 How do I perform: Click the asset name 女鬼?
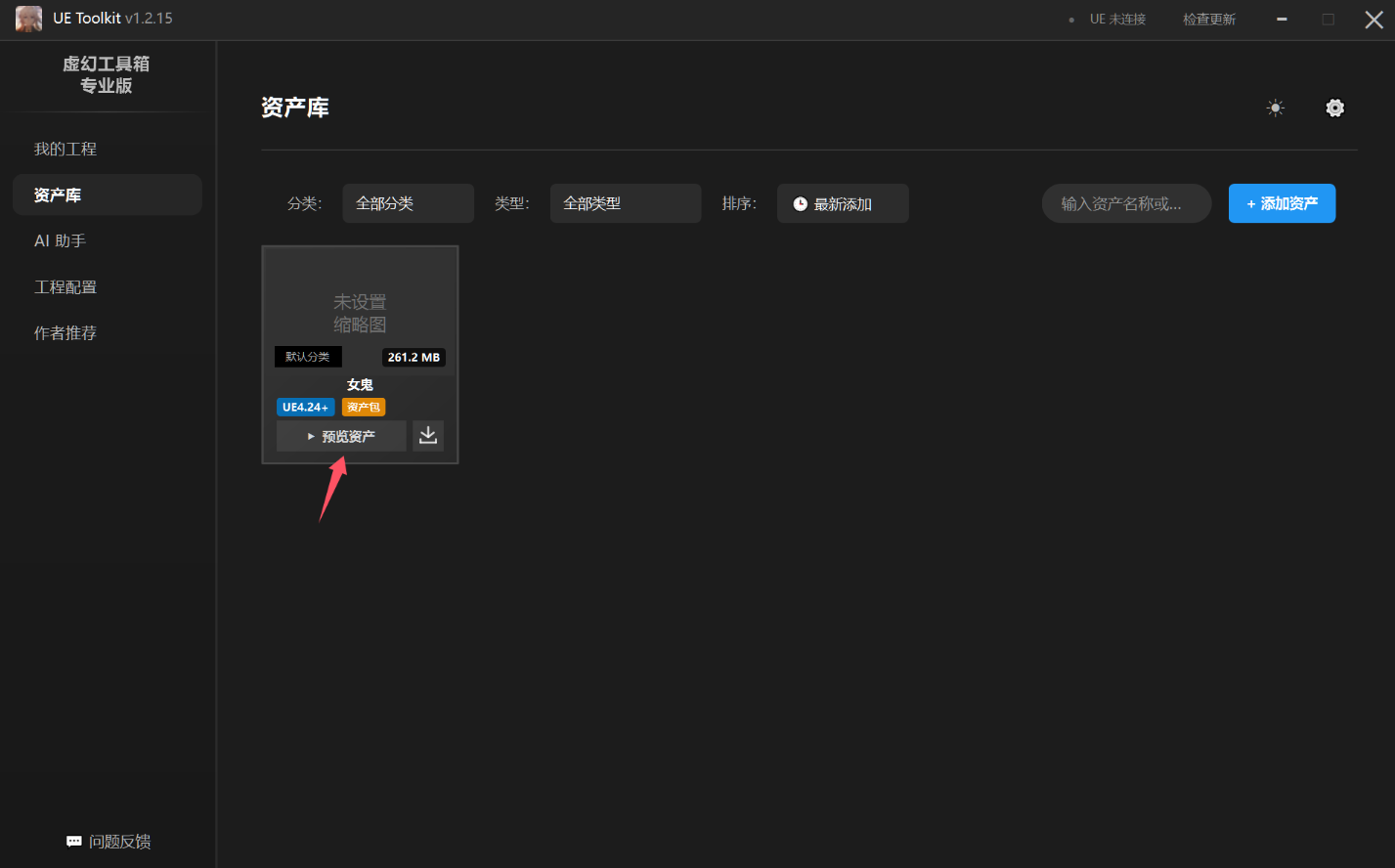[360, 384]
